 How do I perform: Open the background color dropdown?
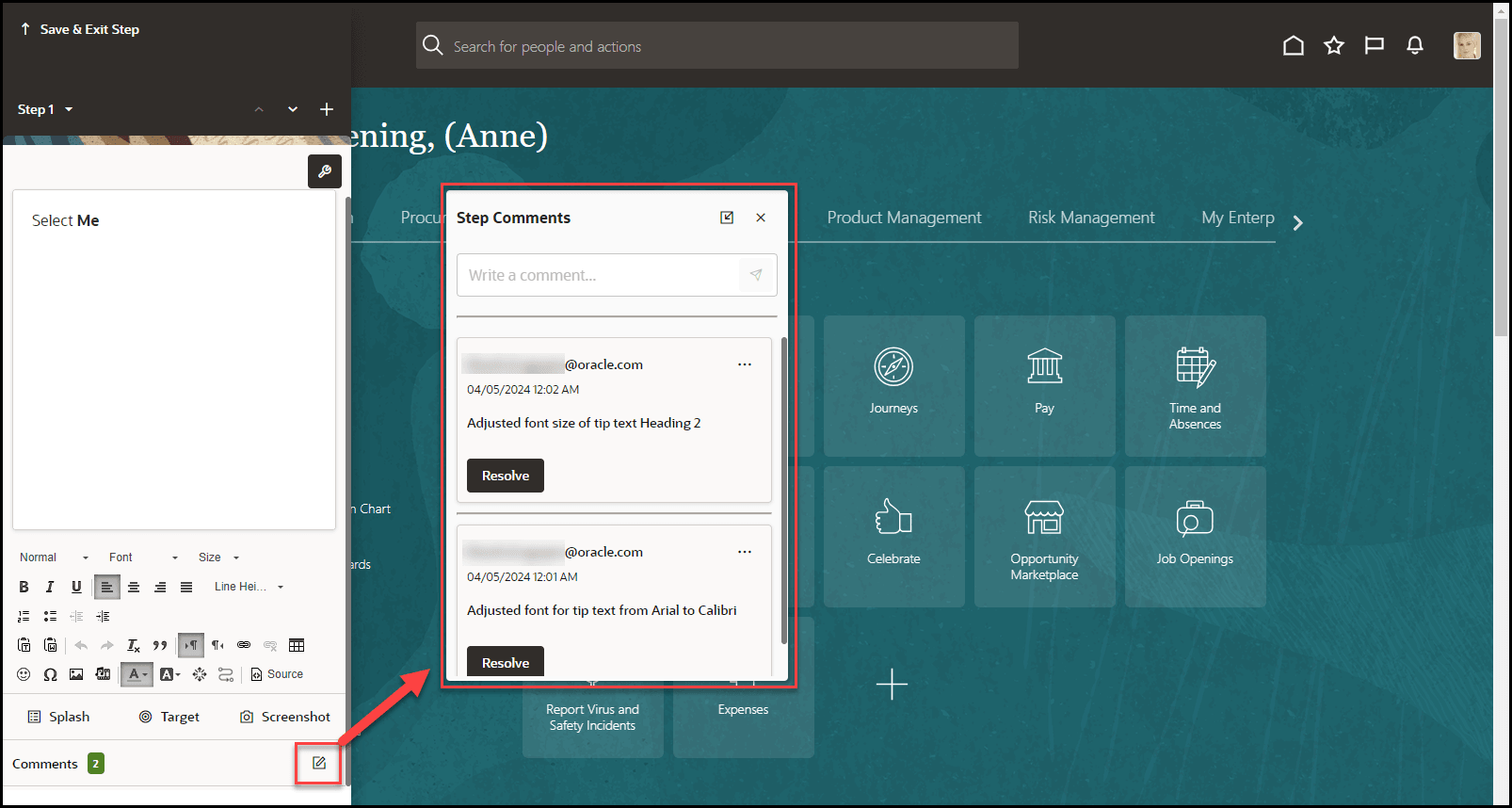pos(169,674)
